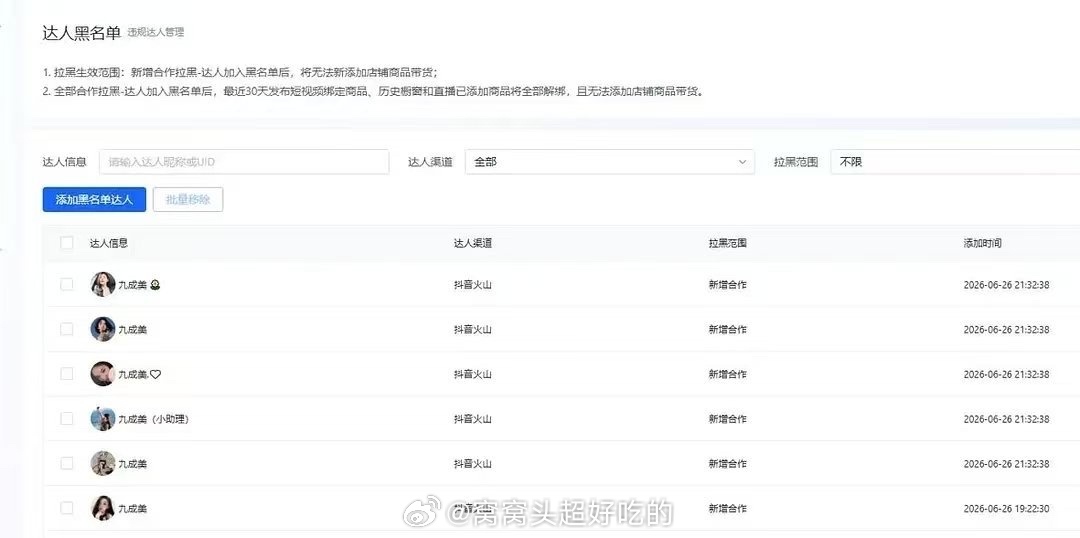Screen dimensions: 1080x538
Task: Click the timestamp 2026-06-26 19:22:30
Action: (1006, 508)
